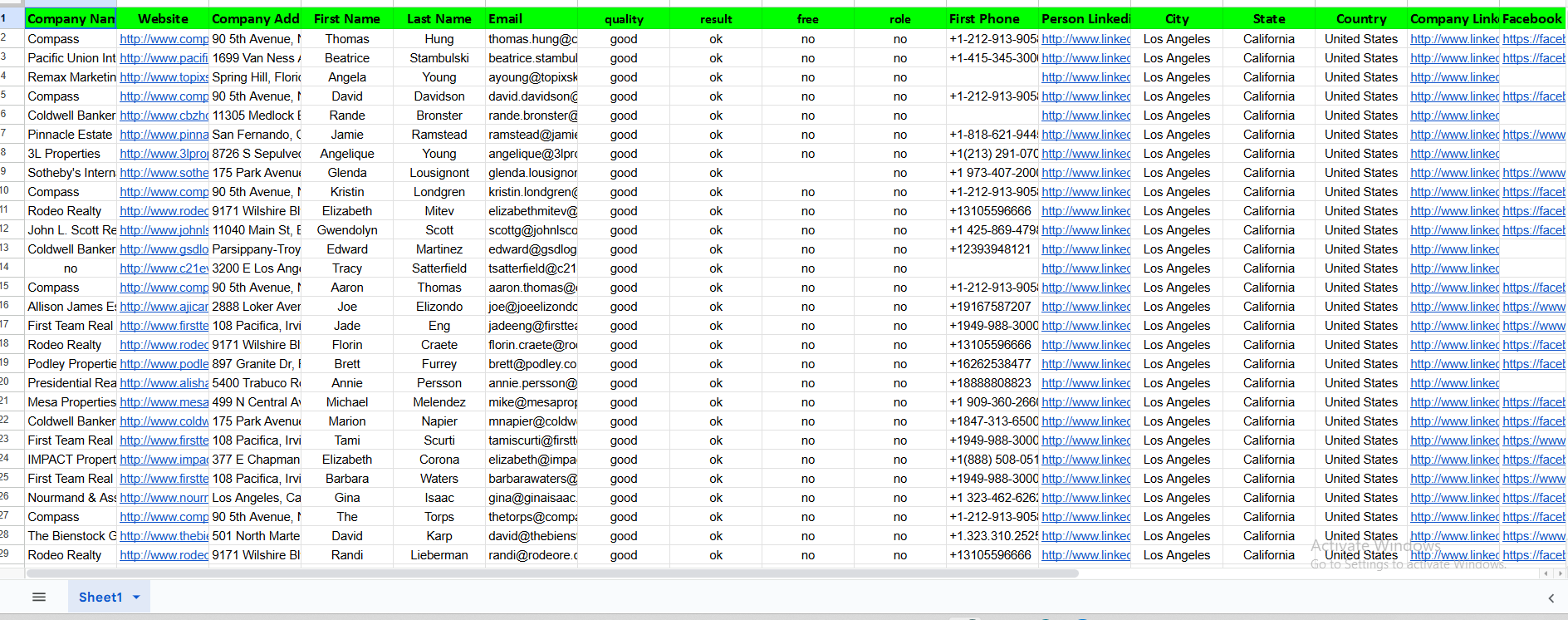Select the Last Name header cell
The width and height of the screenshot is (1568, 620).
[439, 18]
